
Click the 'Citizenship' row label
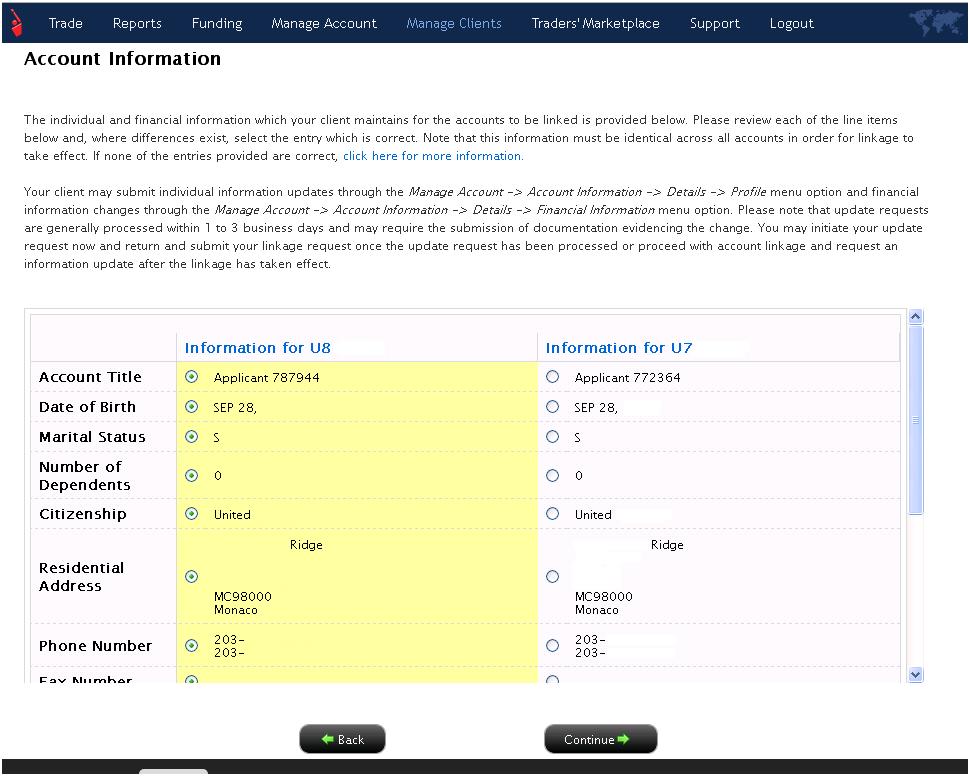83,514
